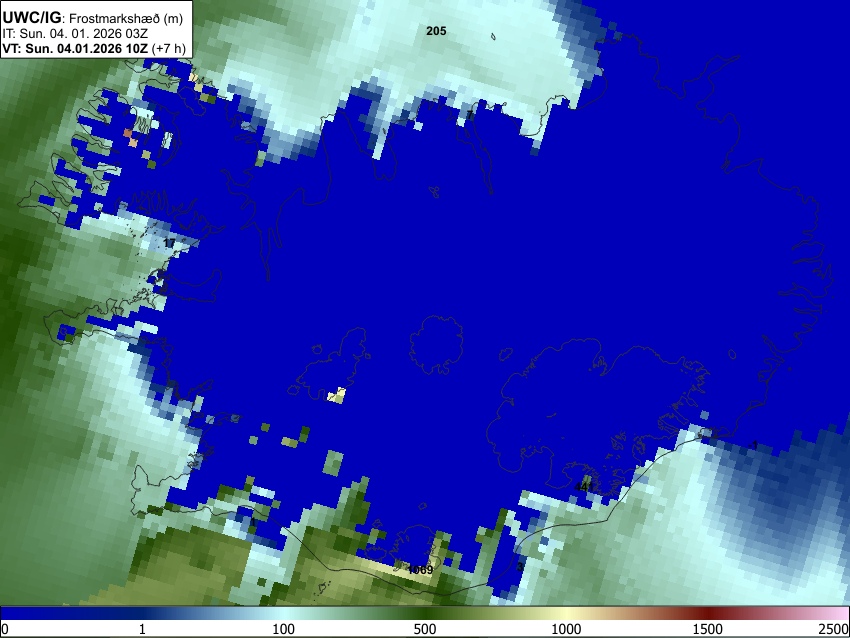Click the "205" value label on the map
The height and width of the screenshot is (638, 850).
(x=436, y=31)
